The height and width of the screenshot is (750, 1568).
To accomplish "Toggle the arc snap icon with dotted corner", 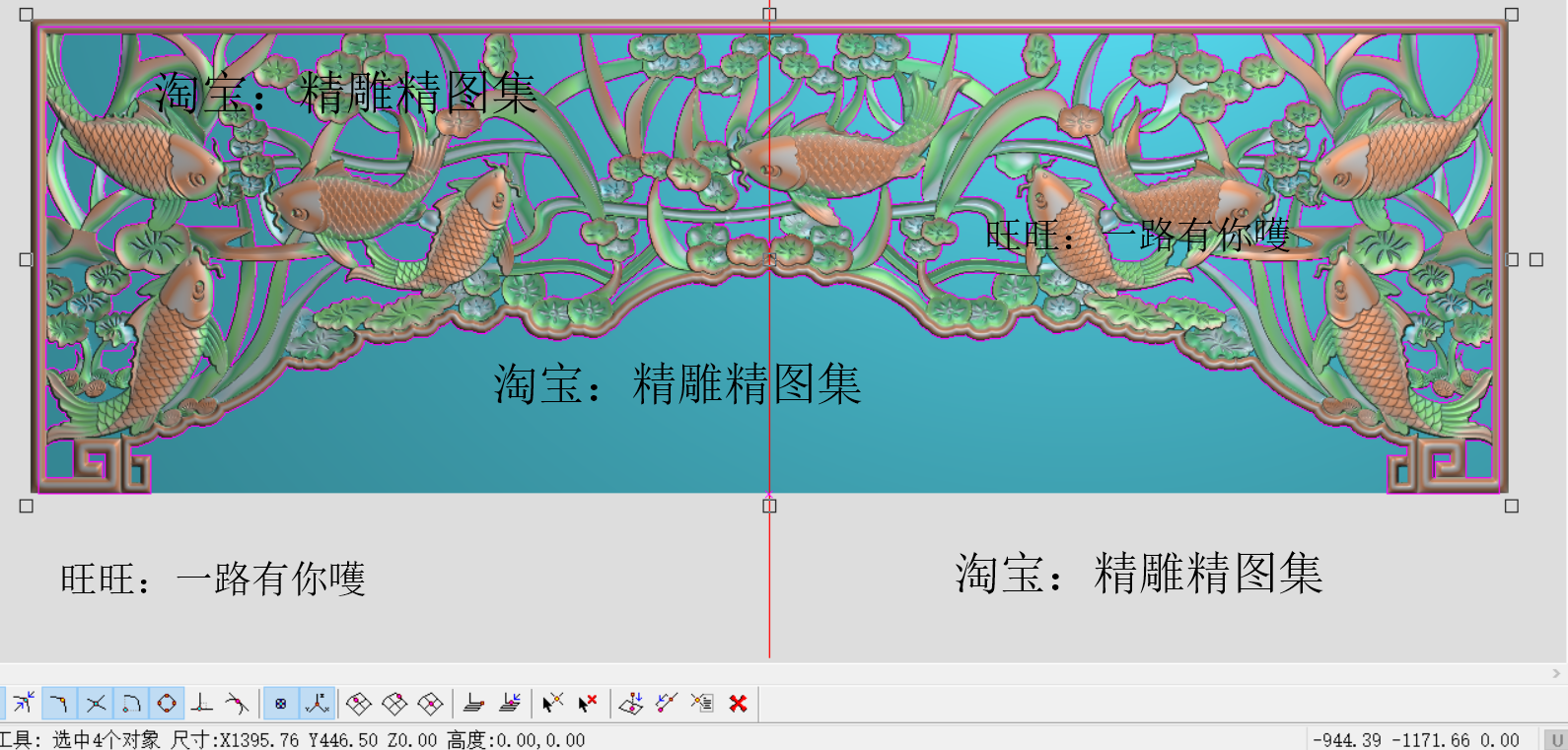I will (131, 703).
